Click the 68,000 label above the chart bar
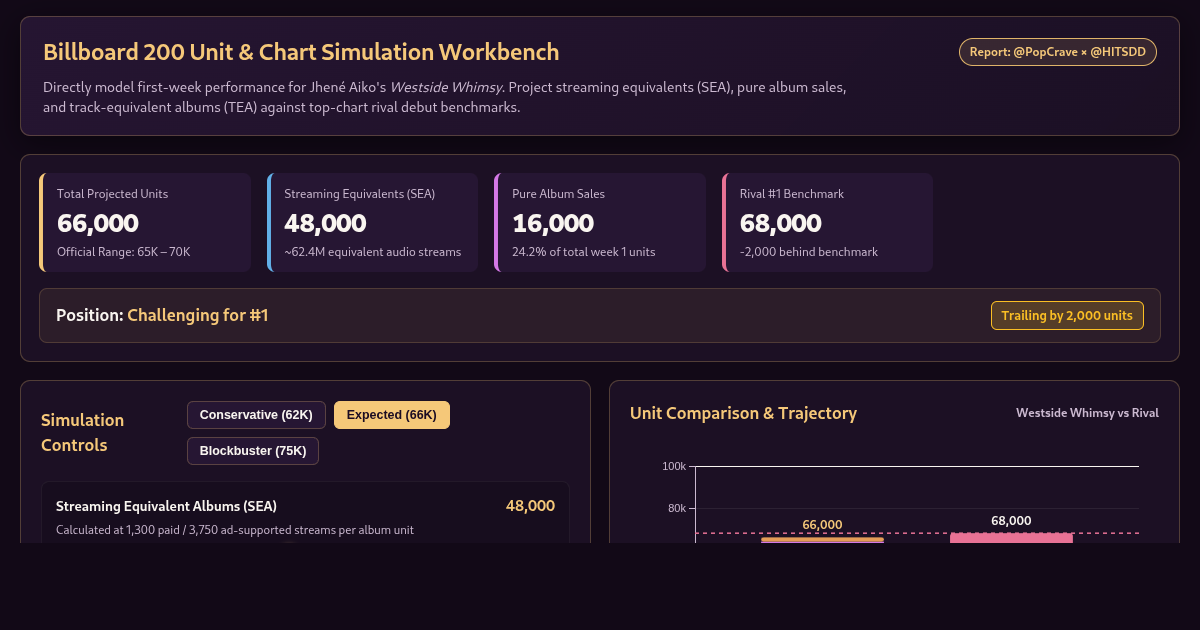This screenshot has height=630, width=1200. (1011, 521)
